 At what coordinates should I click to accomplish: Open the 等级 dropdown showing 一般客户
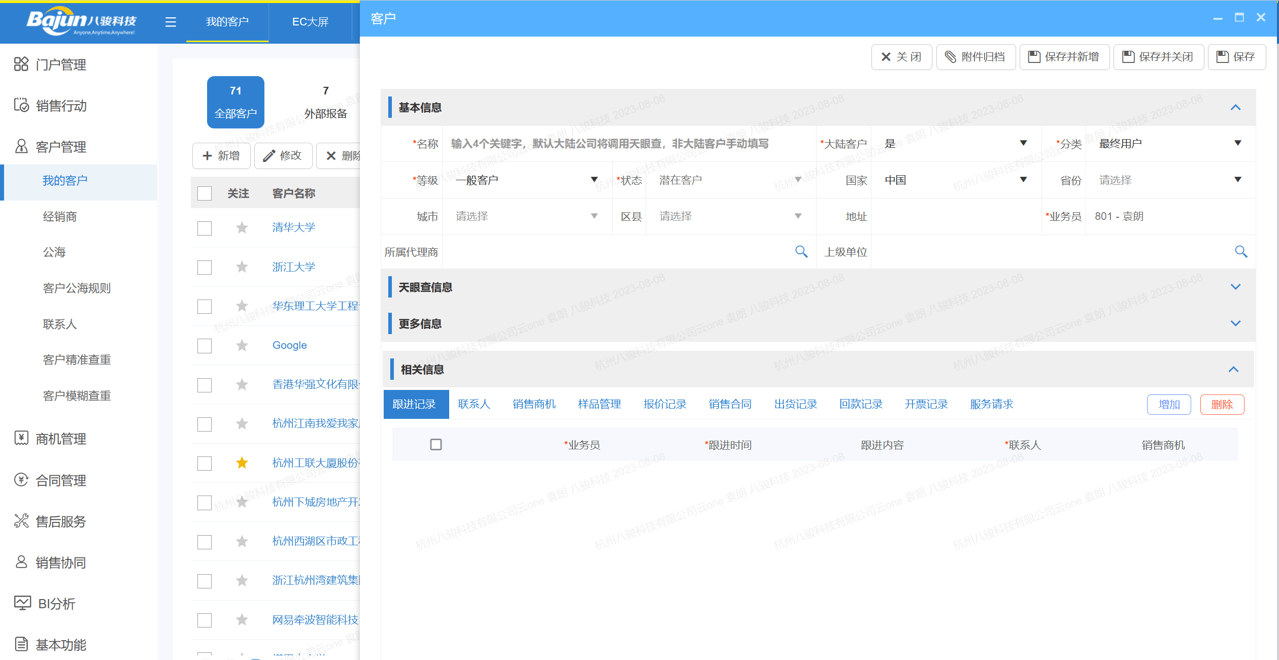[x=525, y=180]
